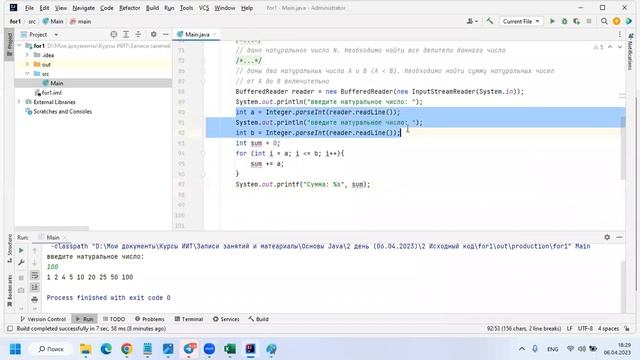The width and height of the screenshot is (640, 360).
Task: Select opened file locate icon in Project panel
Action: [x=114, y=35]
